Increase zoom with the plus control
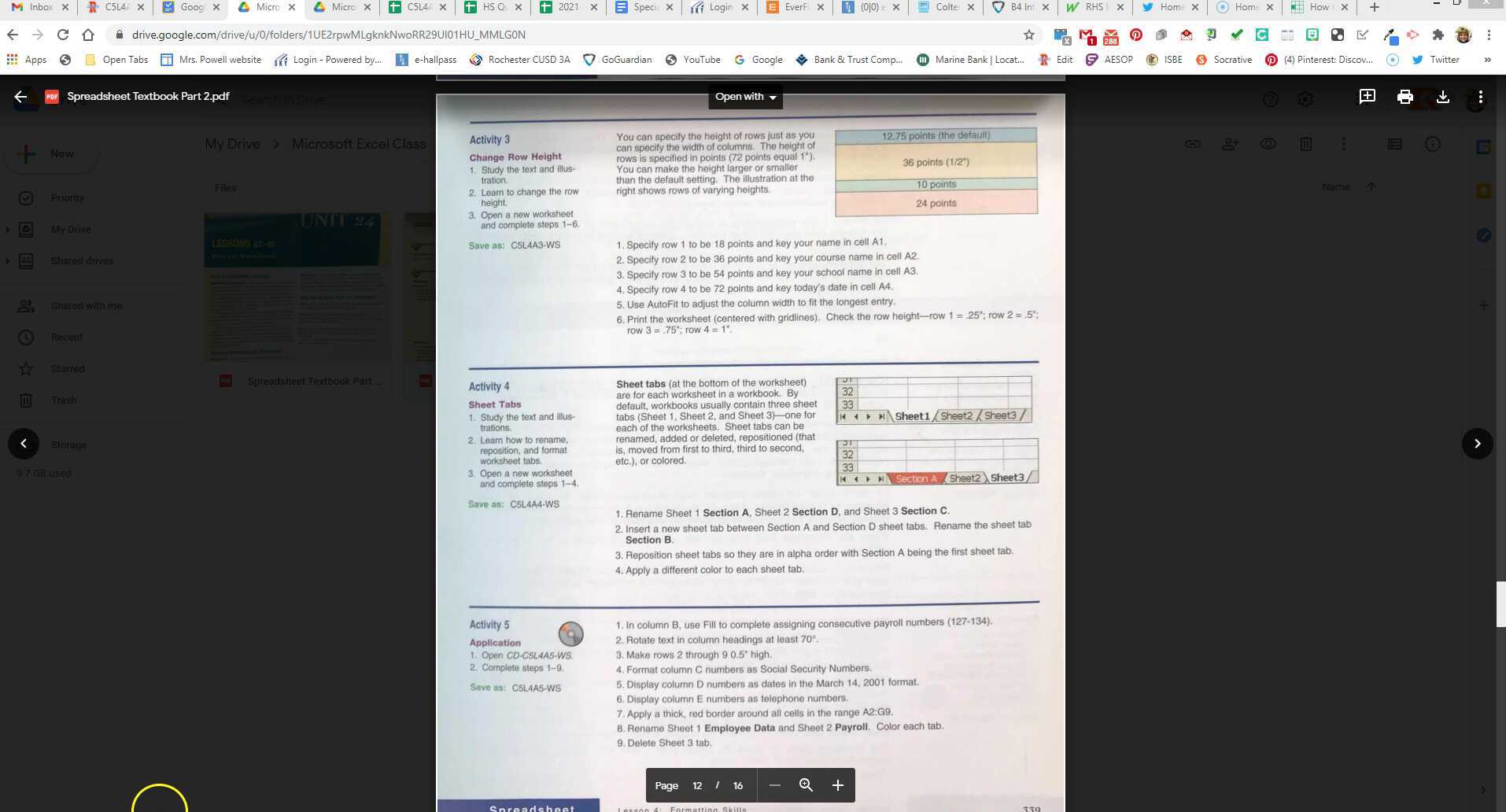This screenshot has height=812, width=1506. (837, 785)
